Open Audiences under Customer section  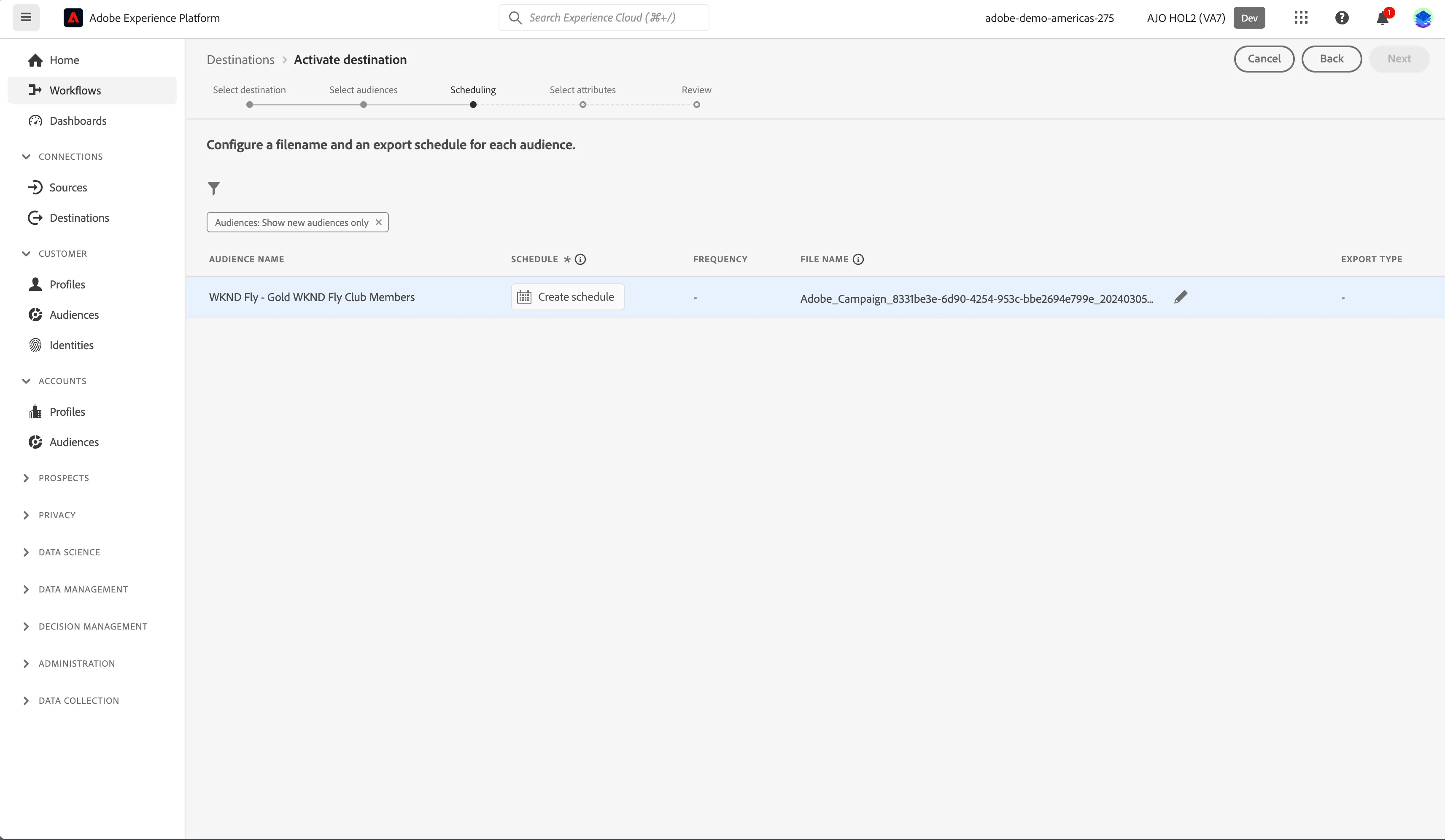click(92, 315)
